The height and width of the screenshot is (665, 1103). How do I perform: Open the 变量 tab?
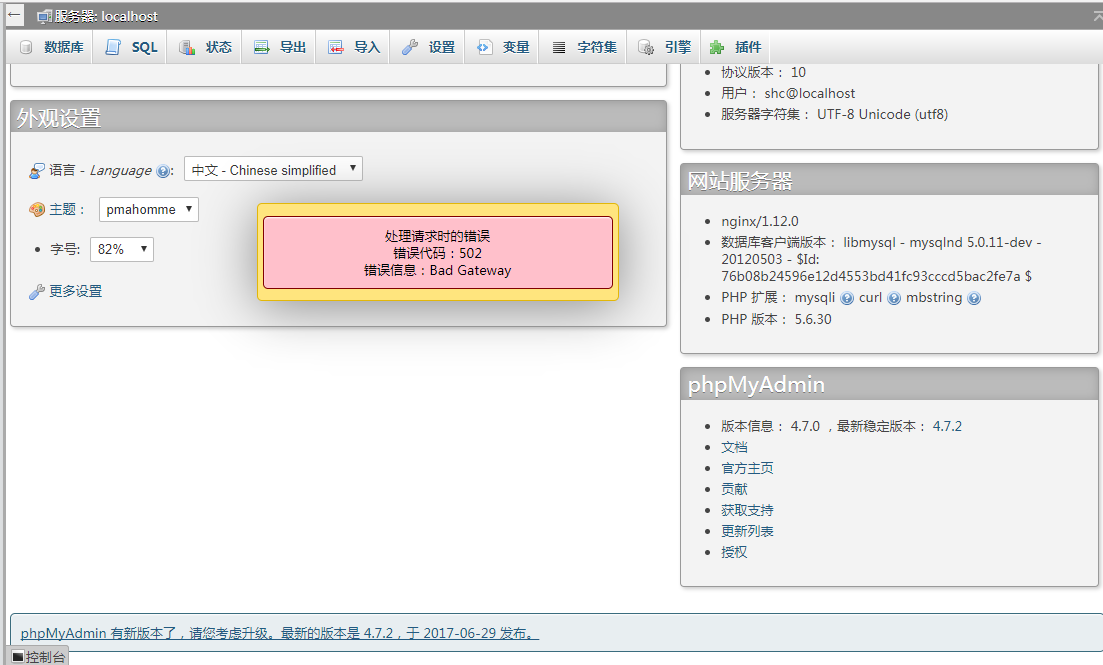click(502, 47)
